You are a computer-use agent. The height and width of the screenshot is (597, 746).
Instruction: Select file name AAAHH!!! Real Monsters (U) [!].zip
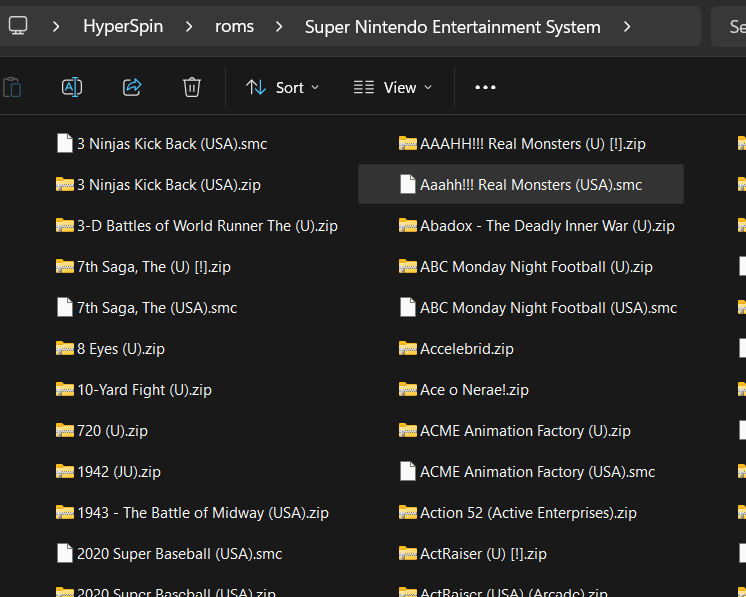pyautogui.click(x=533, y=144)
